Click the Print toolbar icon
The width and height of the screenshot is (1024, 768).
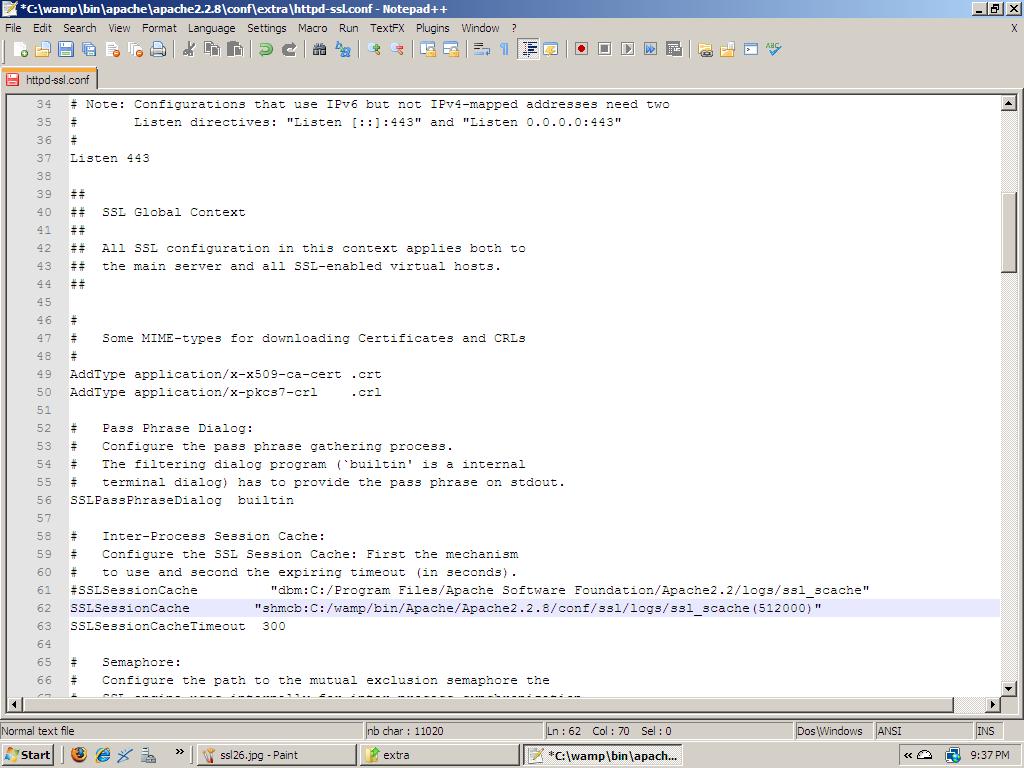coord(158,49)
